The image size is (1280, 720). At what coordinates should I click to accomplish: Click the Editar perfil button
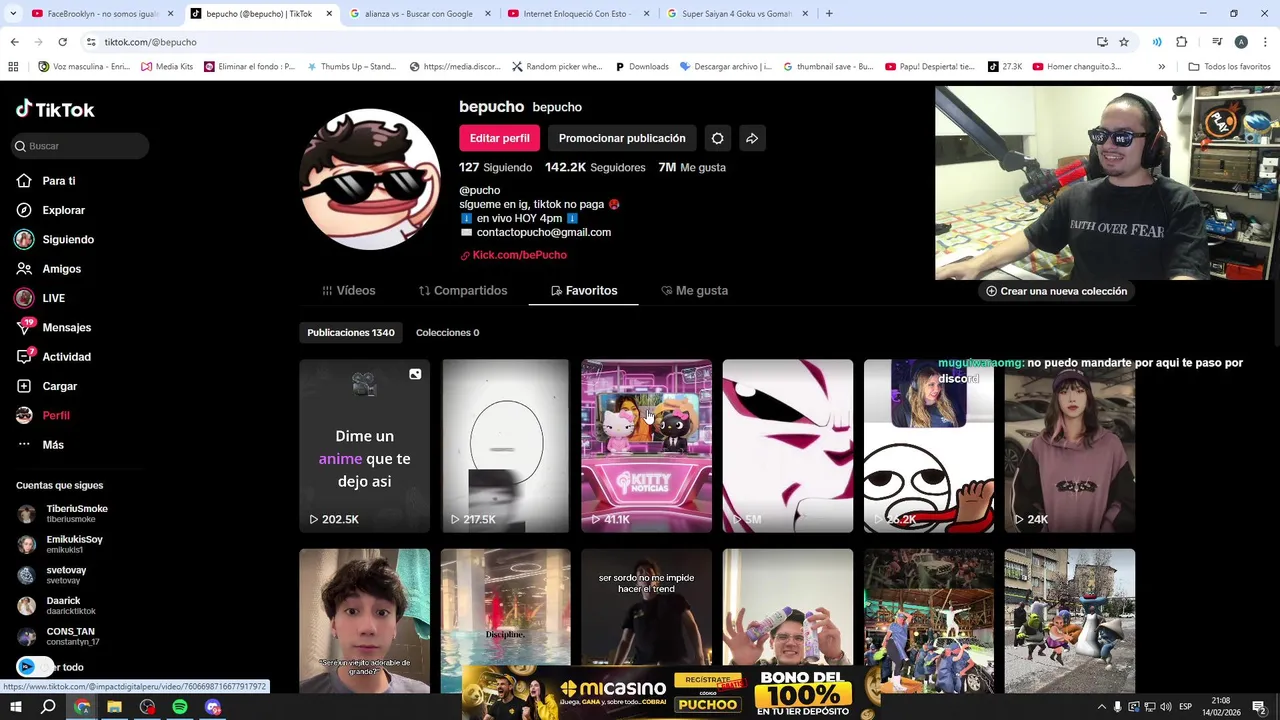click(499, 138)
